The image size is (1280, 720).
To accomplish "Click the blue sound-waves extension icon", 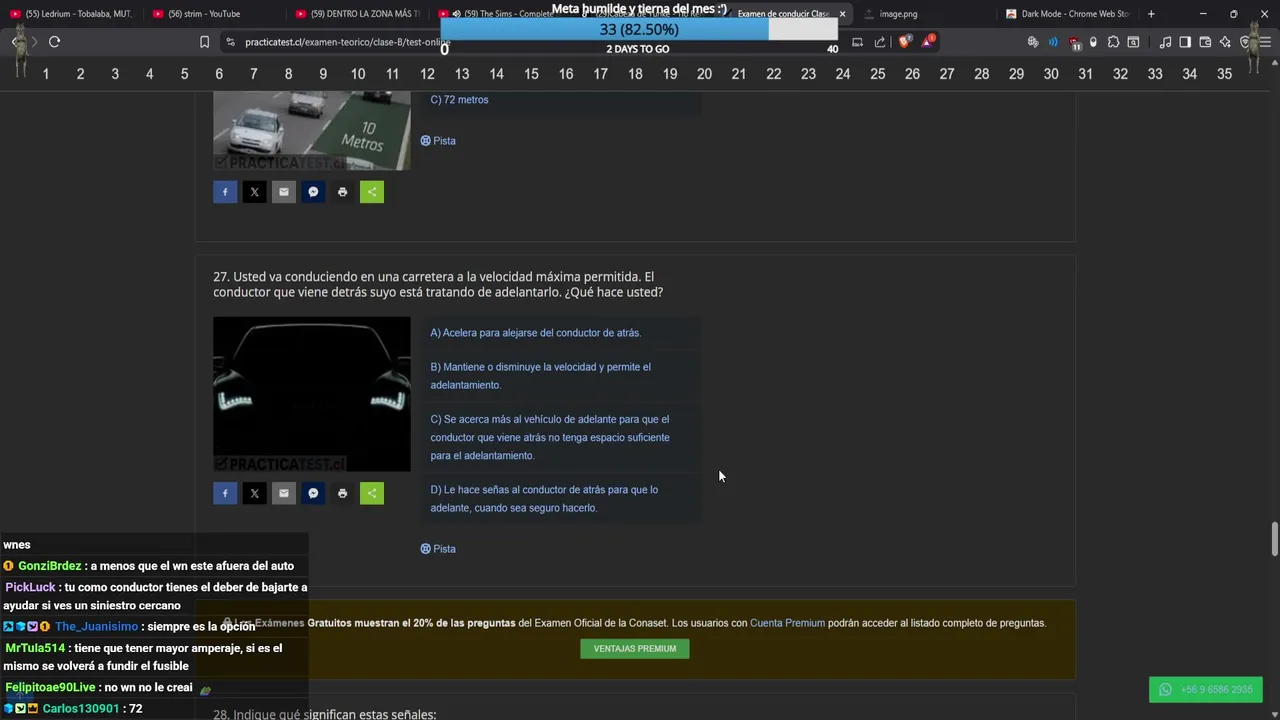I will [x=1053, y=42].
